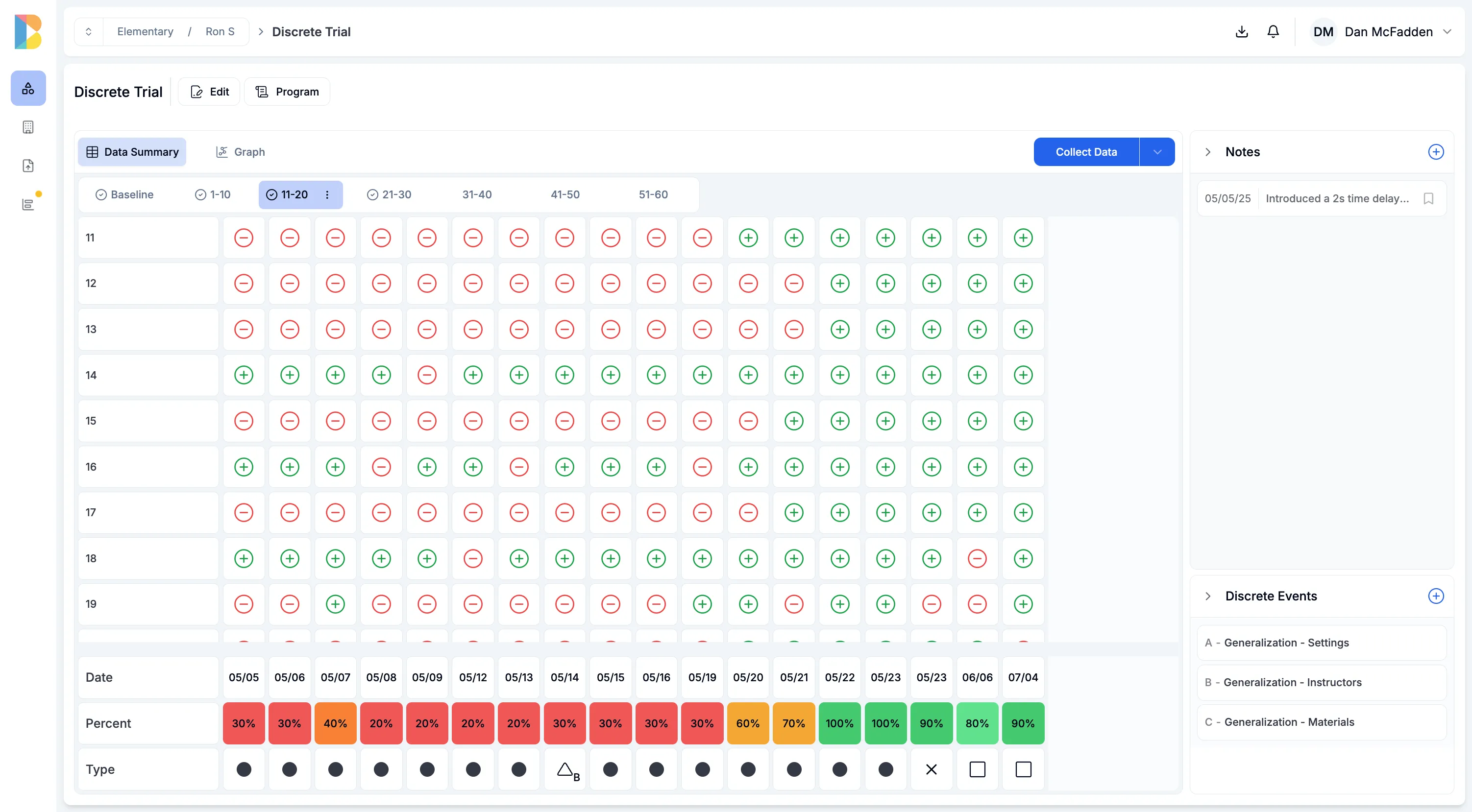This screenshot has width=1472, height=812.
Task: Click the 60% amber percent cell
Action: tap(748, 723)
